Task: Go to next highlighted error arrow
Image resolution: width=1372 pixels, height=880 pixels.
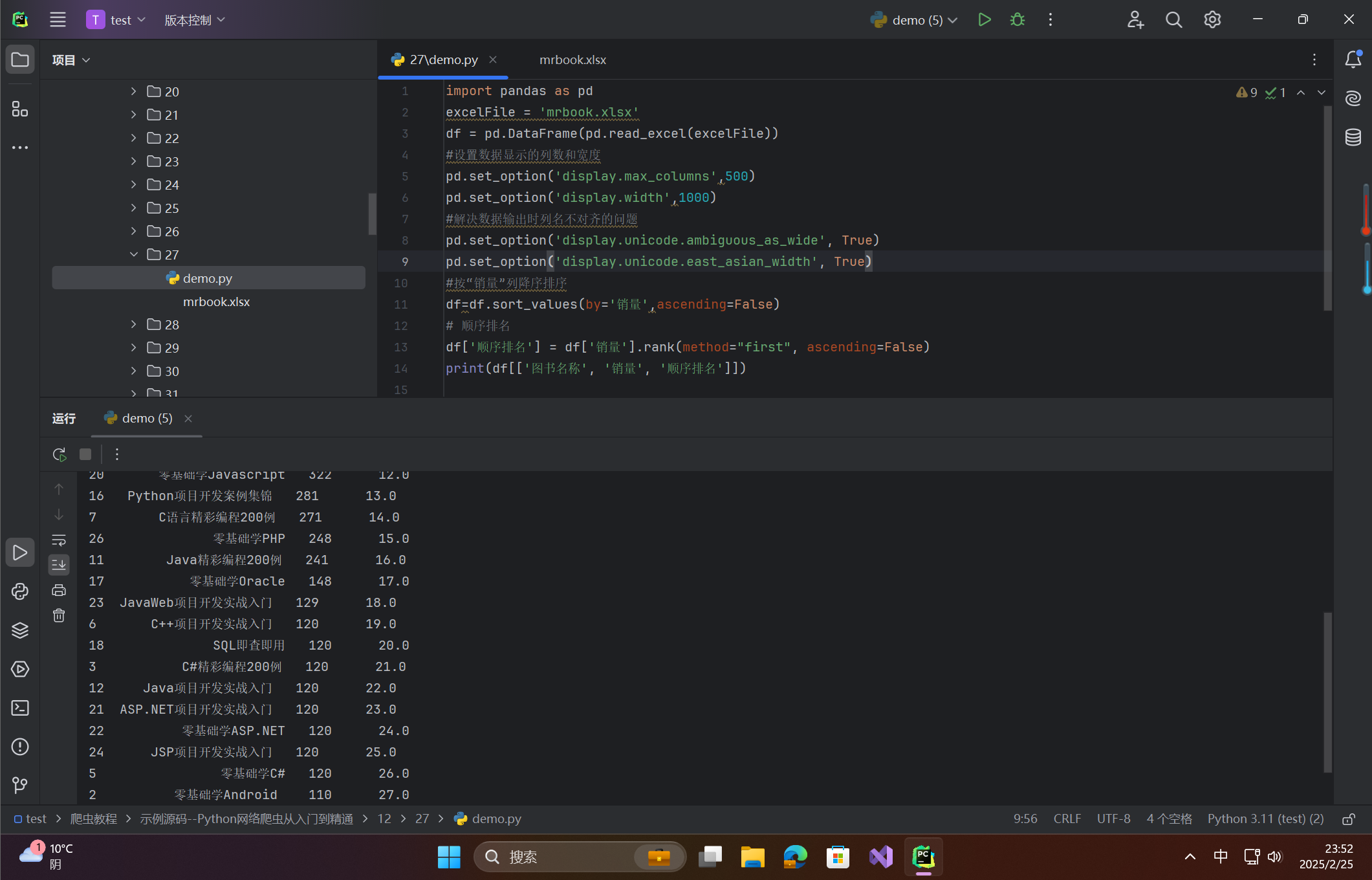Action: [1322, 93]
